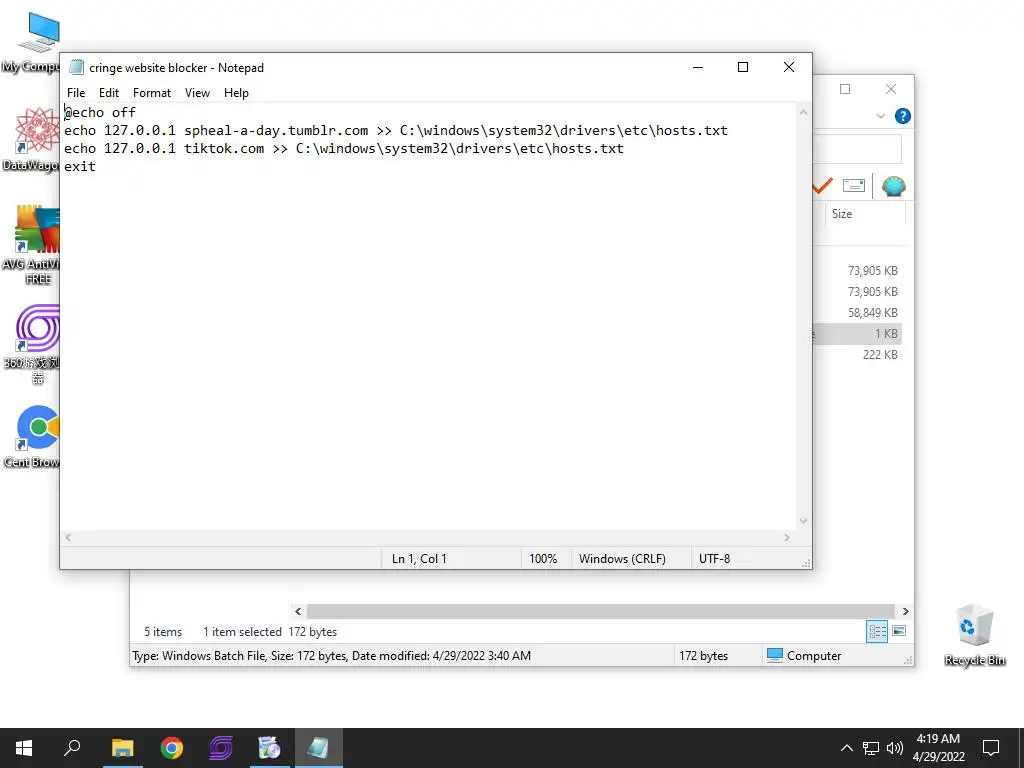The width and height of the screenshot is (1024, 768).
Task: Open the File menu in Notepad
Action: tap(76, 93)
